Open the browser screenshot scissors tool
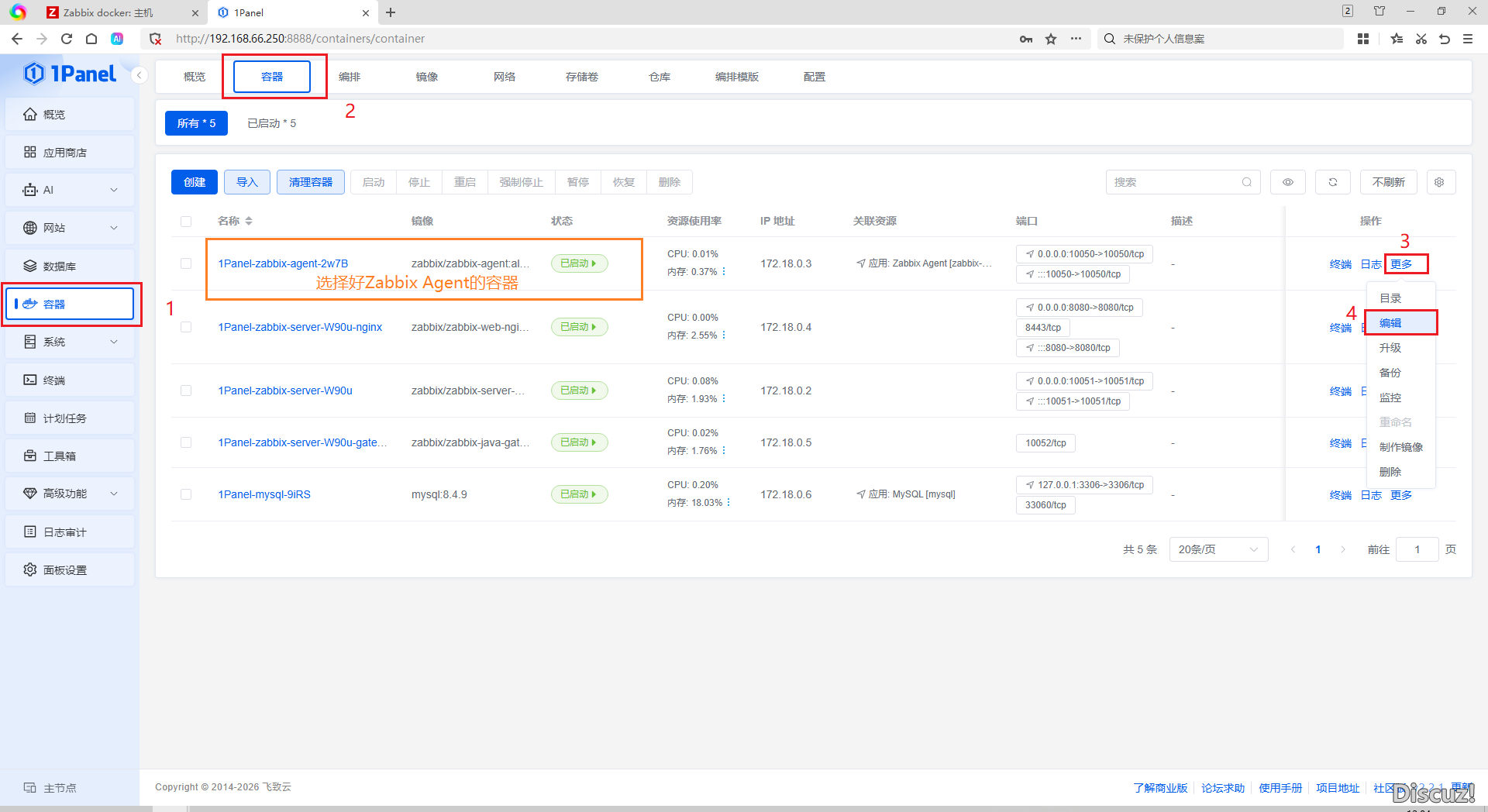Viewport: 1488px width, 812px height. 1421,39
